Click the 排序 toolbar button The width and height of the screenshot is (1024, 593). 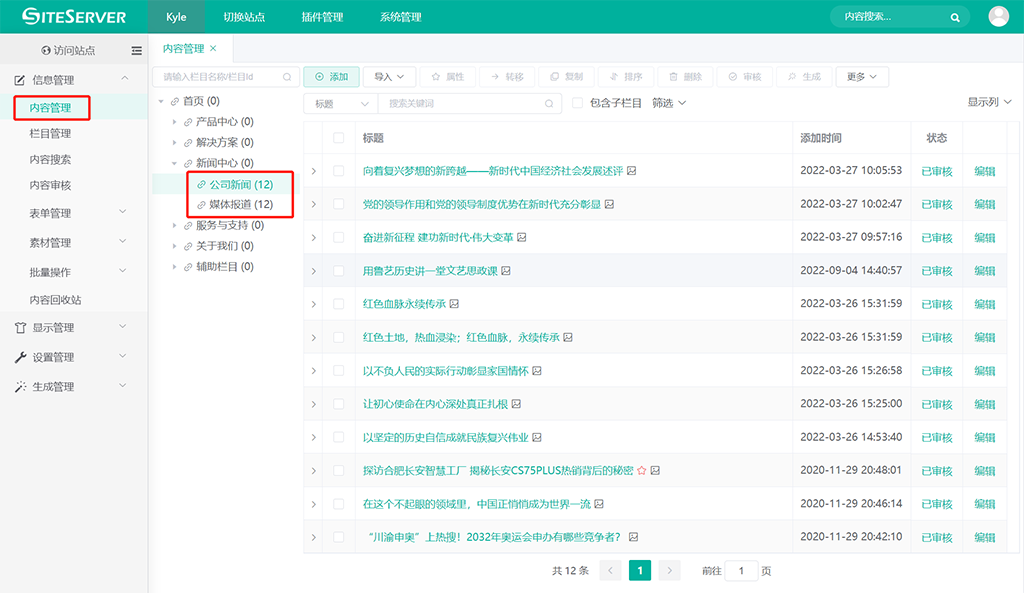tap(626, 77)
